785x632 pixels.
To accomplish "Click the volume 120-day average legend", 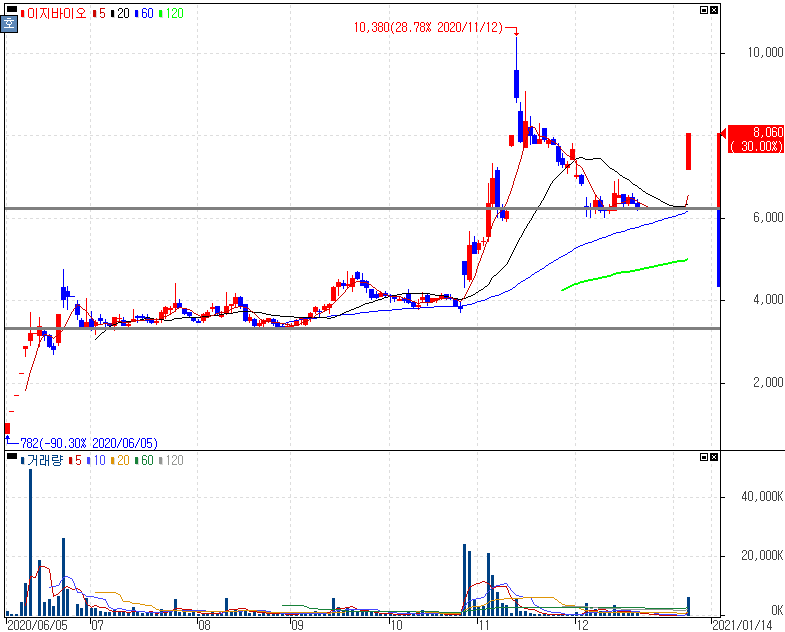I will [x=171, y=460].
